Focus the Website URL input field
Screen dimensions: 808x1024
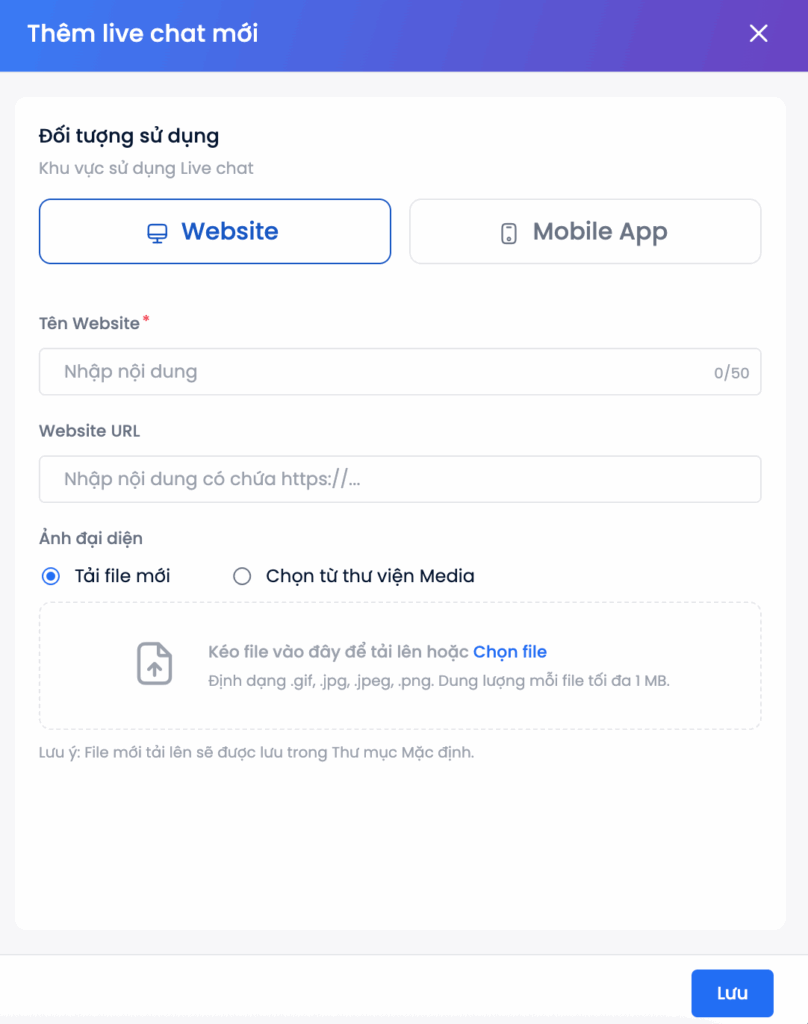point(400,479)
